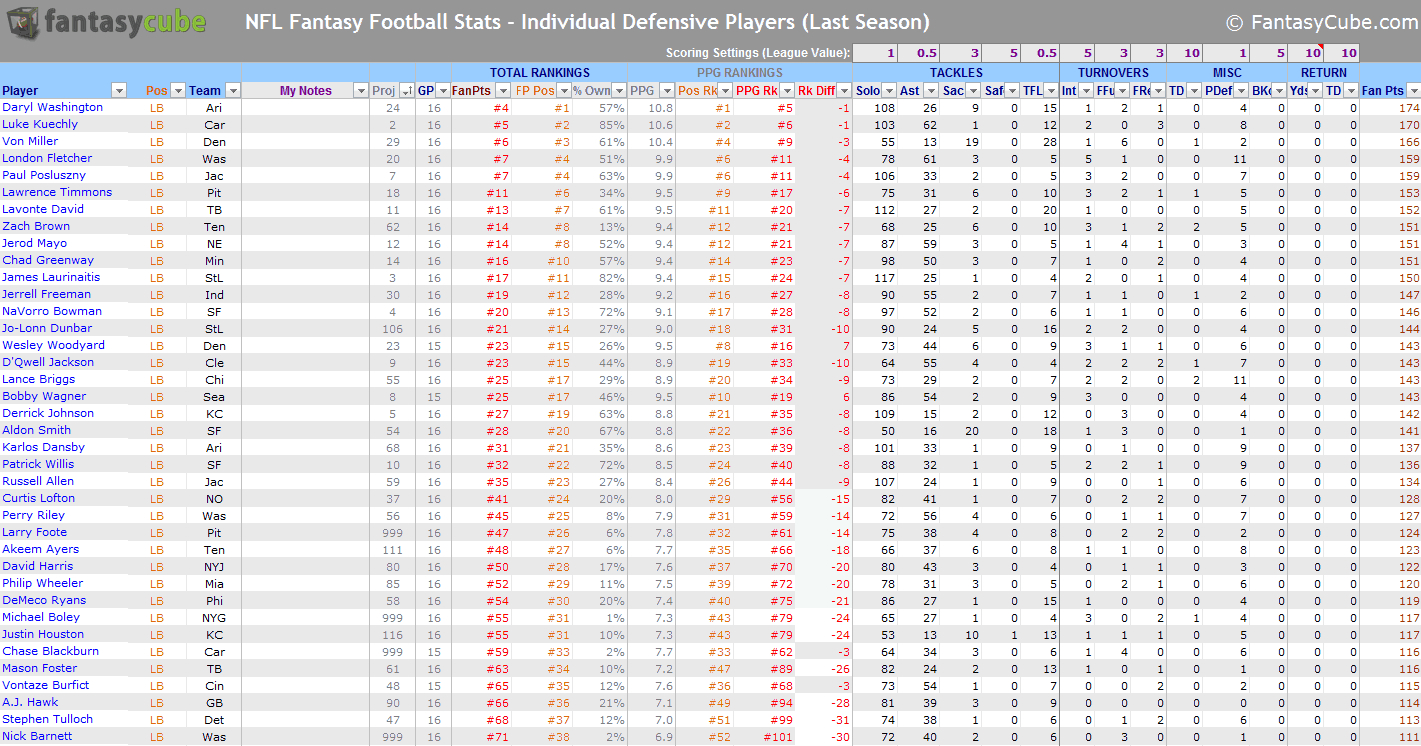Select the TURNOVERS group header
The height and width of the screenshot is (746, 1421).
(x=1113, y=72)
